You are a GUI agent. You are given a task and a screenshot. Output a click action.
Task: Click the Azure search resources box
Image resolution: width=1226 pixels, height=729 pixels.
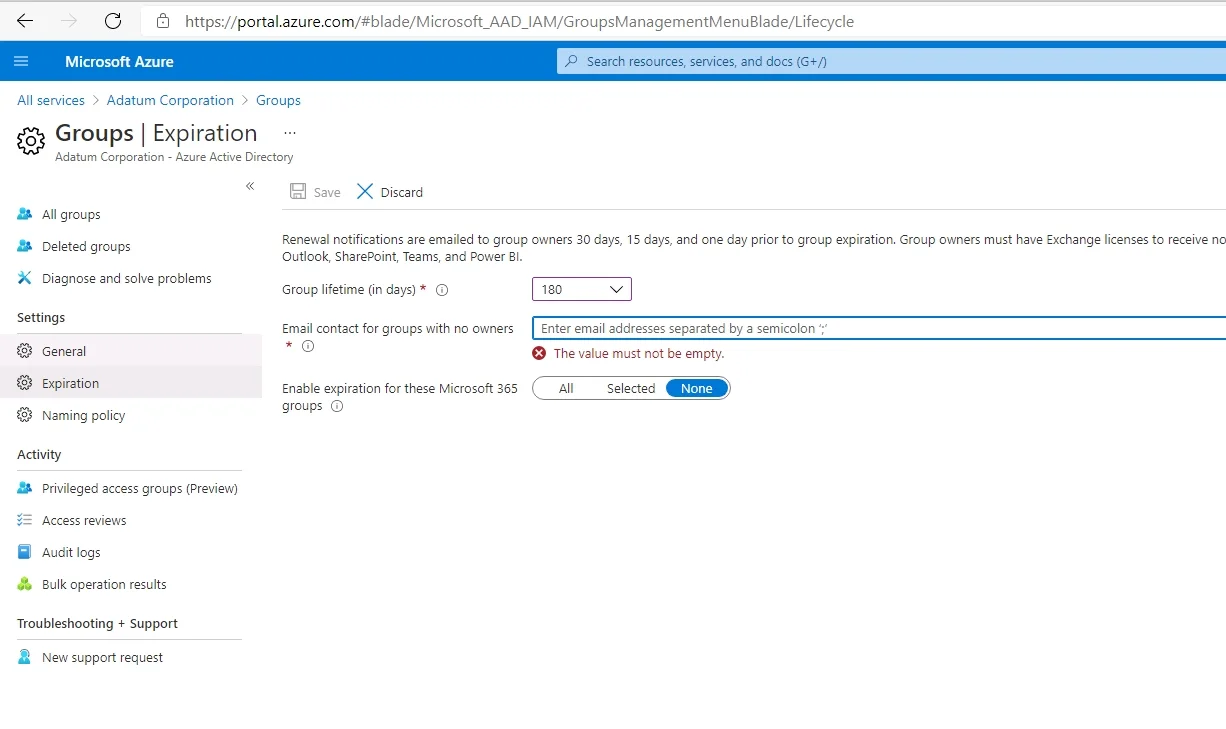pyautogui.click(x=891, y=61)
